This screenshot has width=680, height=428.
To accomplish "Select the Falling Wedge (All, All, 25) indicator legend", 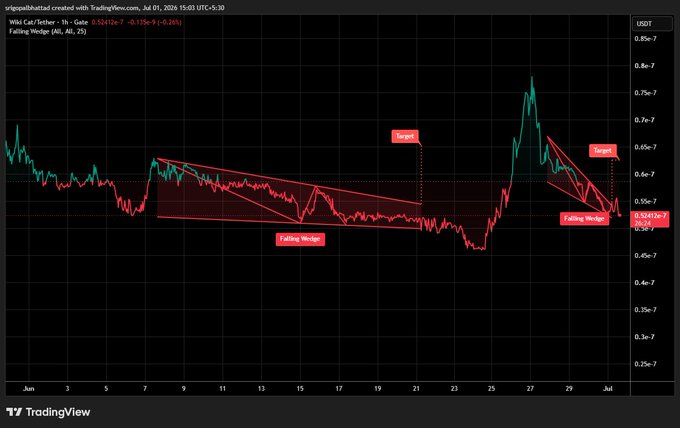I will (x=48, y=31).
